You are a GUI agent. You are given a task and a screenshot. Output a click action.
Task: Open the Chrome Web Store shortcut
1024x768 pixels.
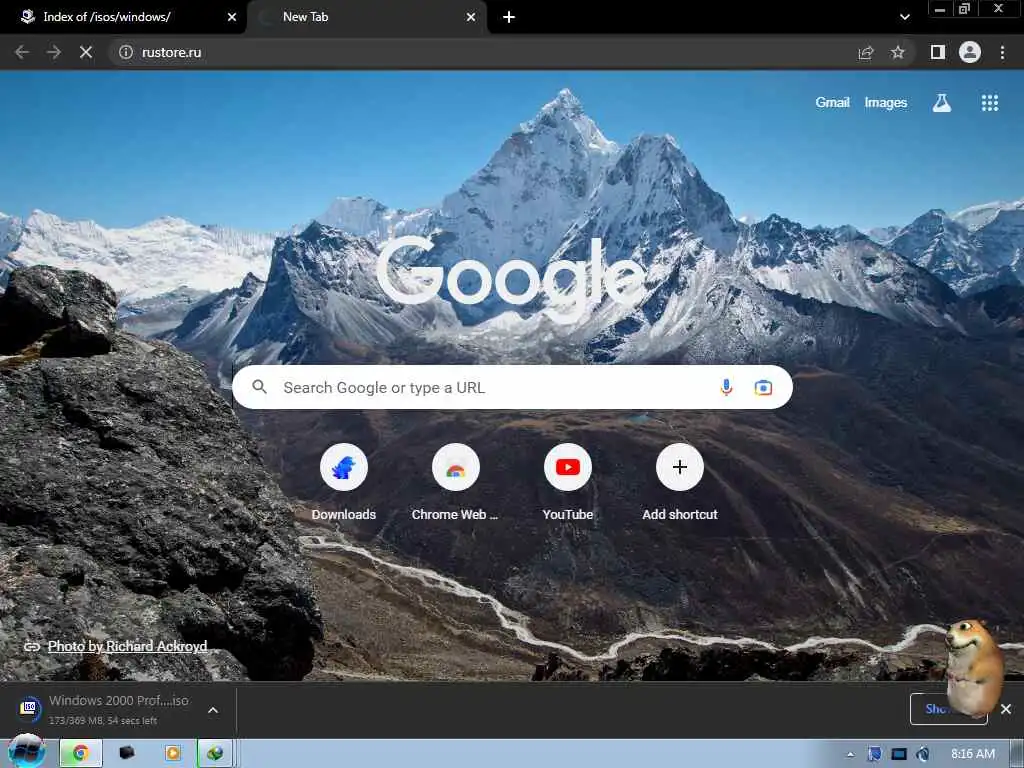(x=455, y=482)
